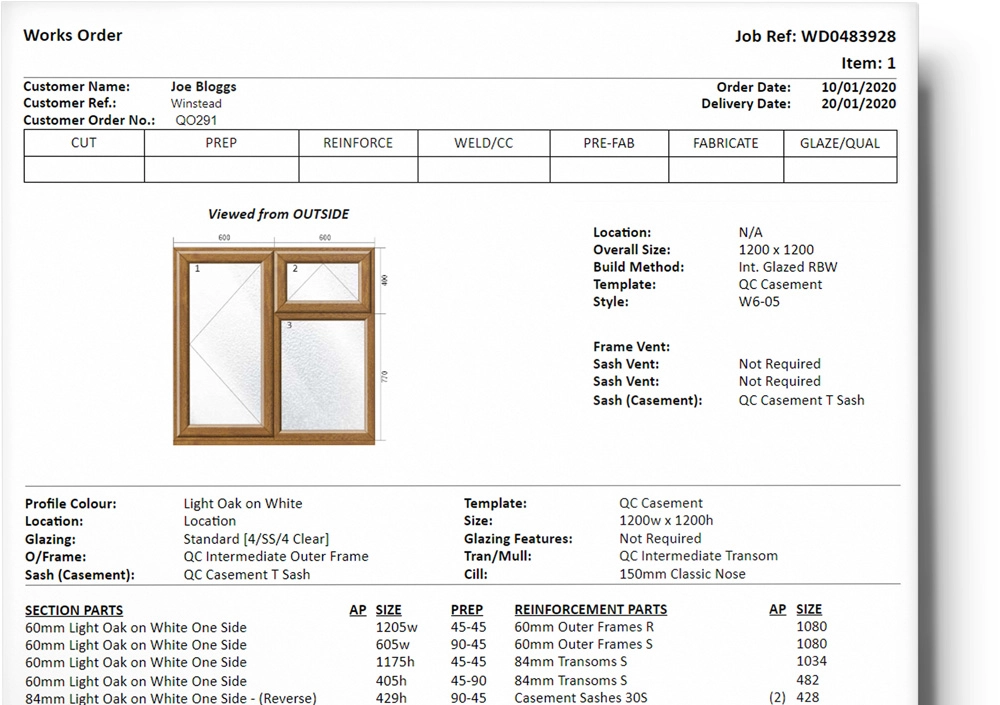This screenshot has width=1000, height=705.
Task: Click reinforcement size 1034
Action: [811, 662]
